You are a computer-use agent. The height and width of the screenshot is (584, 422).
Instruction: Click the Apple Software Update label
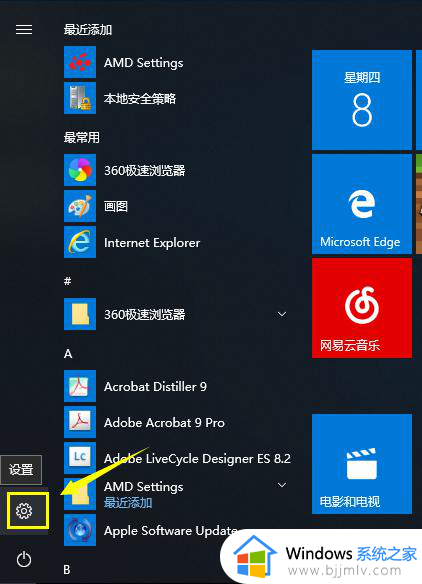click(x=171, y=531)
